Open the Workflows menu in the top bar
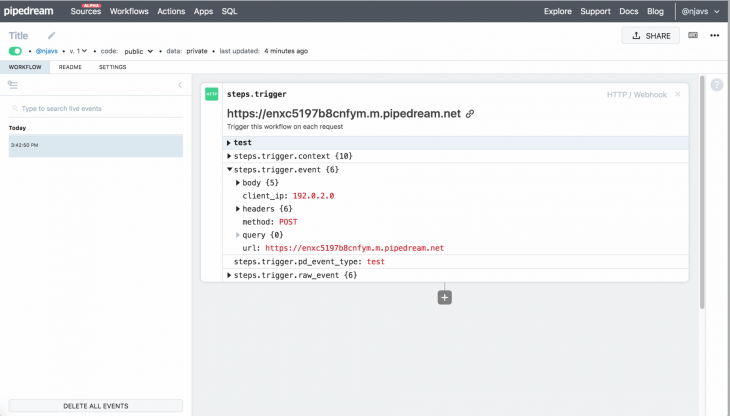The width and height of the screenshot is (730, 416). click(x=128, y=11)
